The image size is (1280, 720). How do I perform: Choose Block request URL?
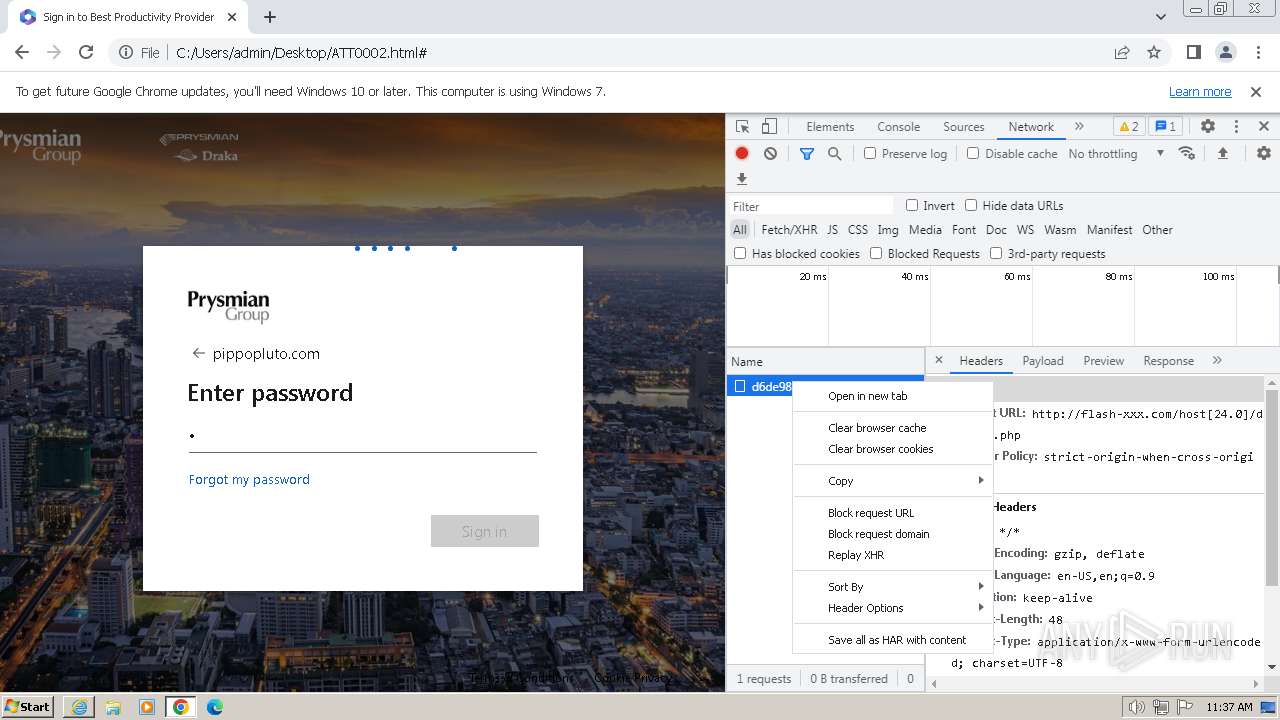click(893, 513)
